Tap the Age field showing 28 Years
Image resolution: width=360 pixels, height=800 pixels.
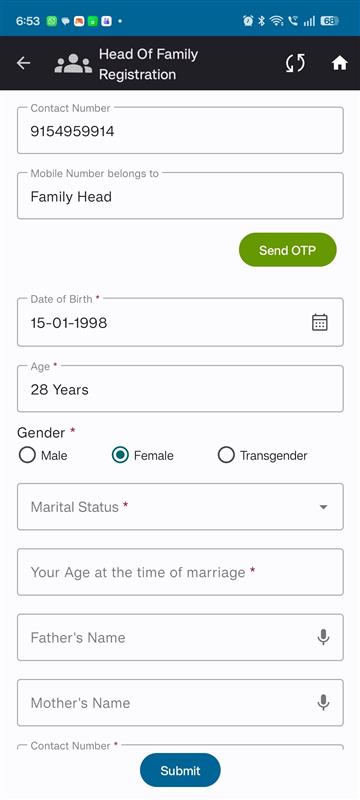coord(180,389)
